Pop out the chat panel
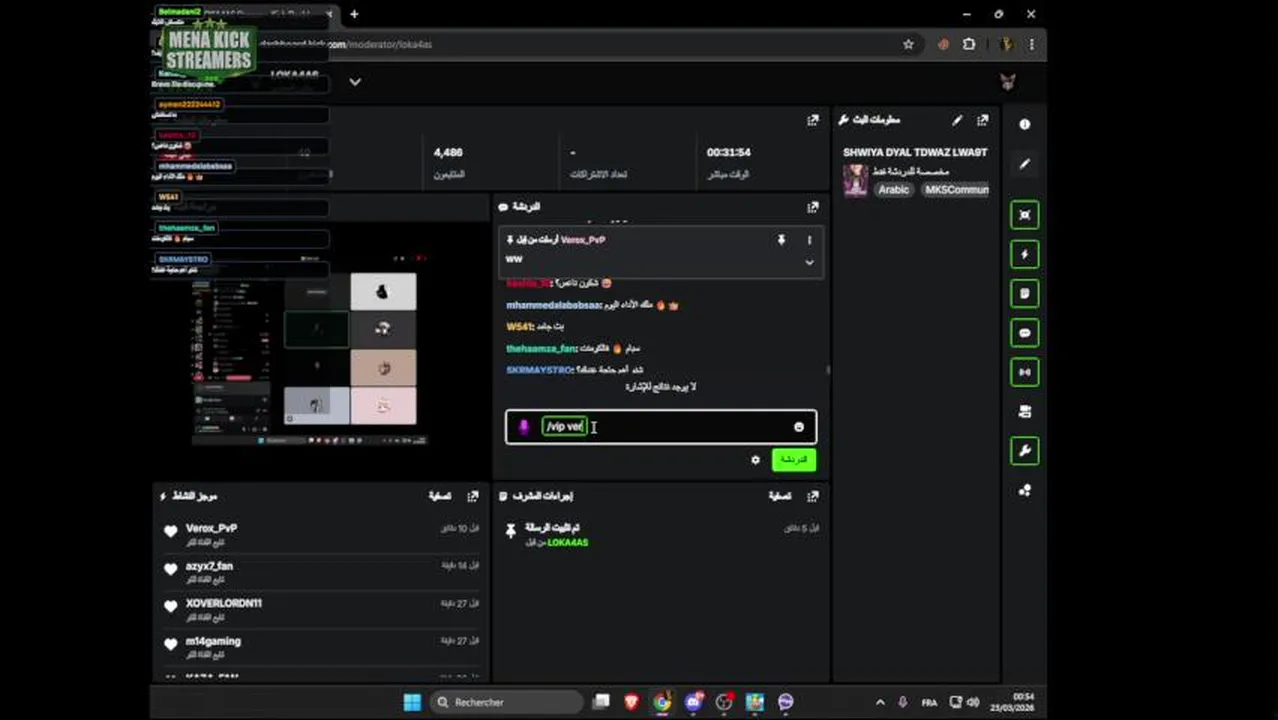The image size is (1278, 720). coord(813,207)
